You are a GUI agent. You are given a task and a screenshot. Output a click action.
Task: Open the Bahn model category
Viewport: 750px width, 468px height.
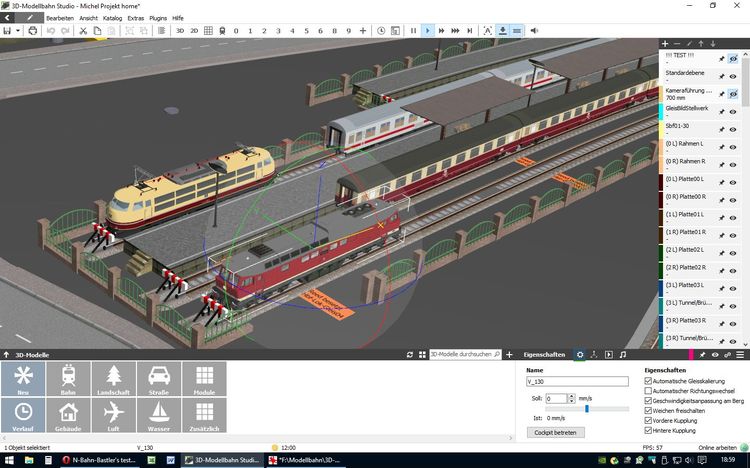point(69,380)
